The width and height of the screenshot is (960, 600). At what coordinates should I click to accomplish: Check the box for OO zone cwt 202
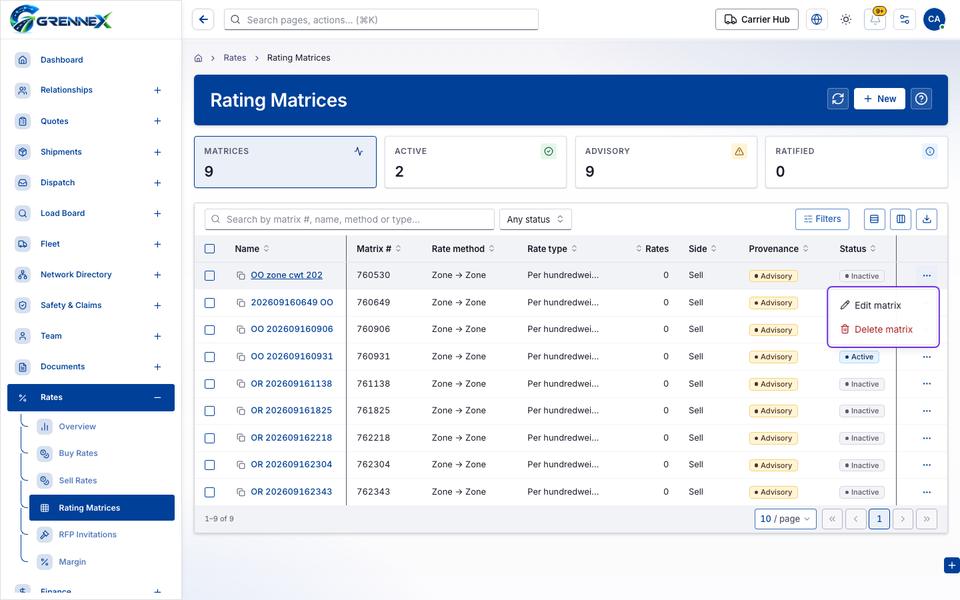click(209, 276)
